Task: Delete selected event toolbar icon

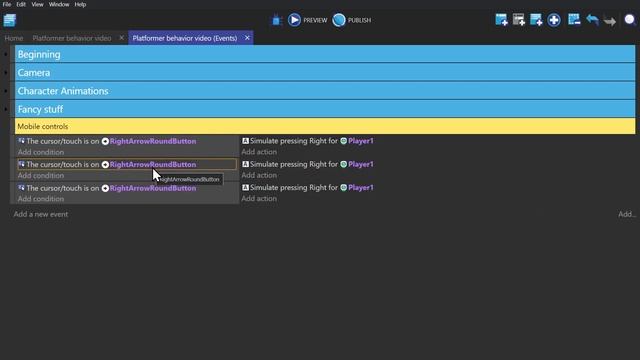Action: point(574,20)
